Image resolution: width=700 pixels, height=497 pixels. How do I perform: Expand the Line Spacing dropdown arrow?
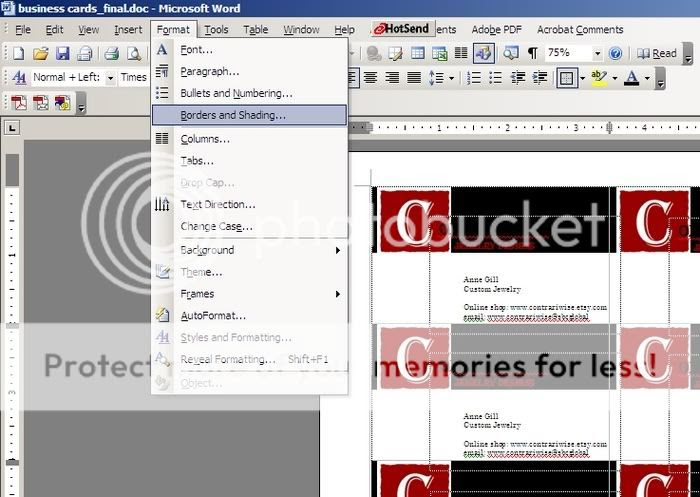(x=451, y=78)
